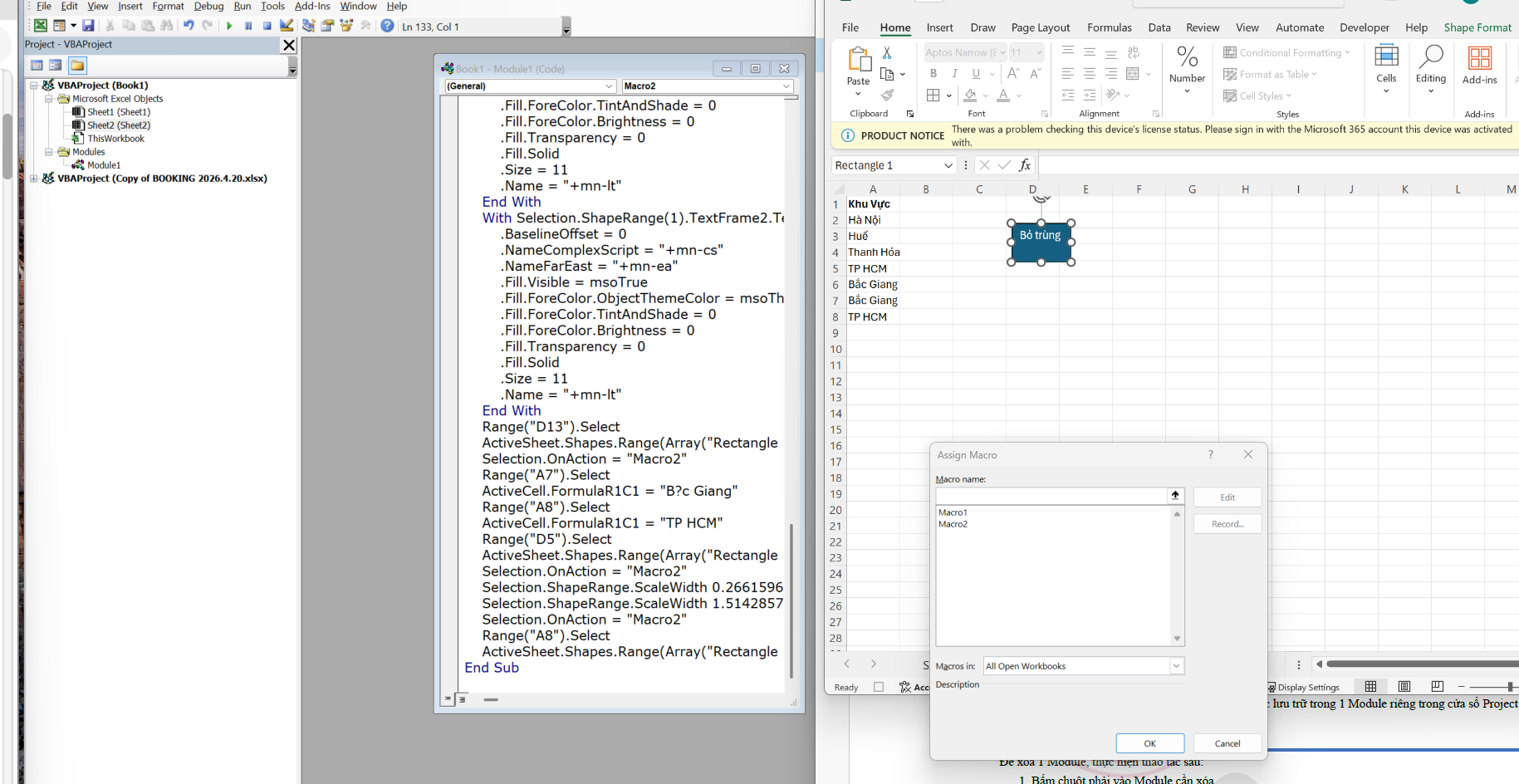This screenshot has width=1519, height=784.
Task: Click the Excel zoom slider handle
Action: point(1509,687)
